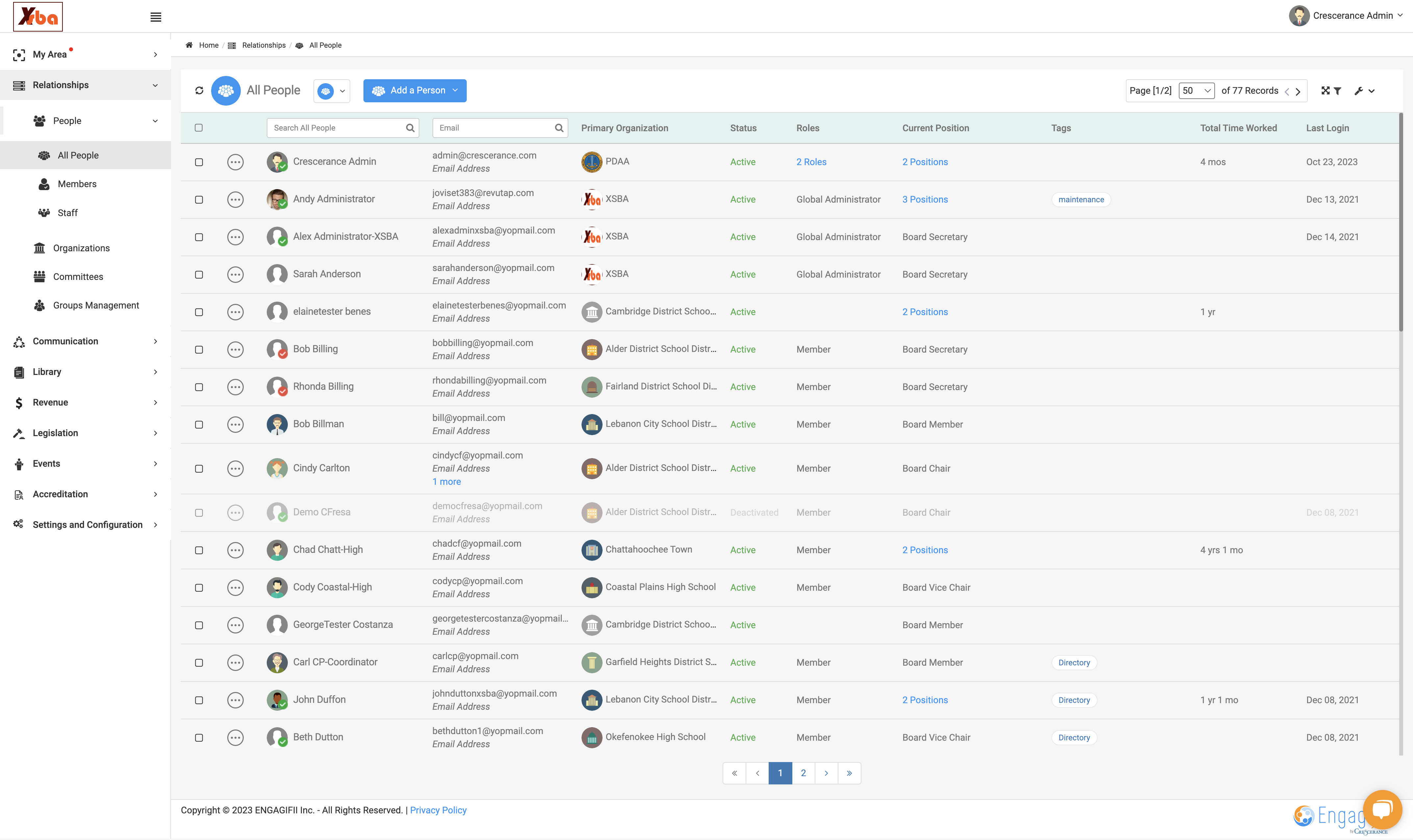Open the chat bubble widget
Screen dimensions: 1413x840
click(1382, 809)
